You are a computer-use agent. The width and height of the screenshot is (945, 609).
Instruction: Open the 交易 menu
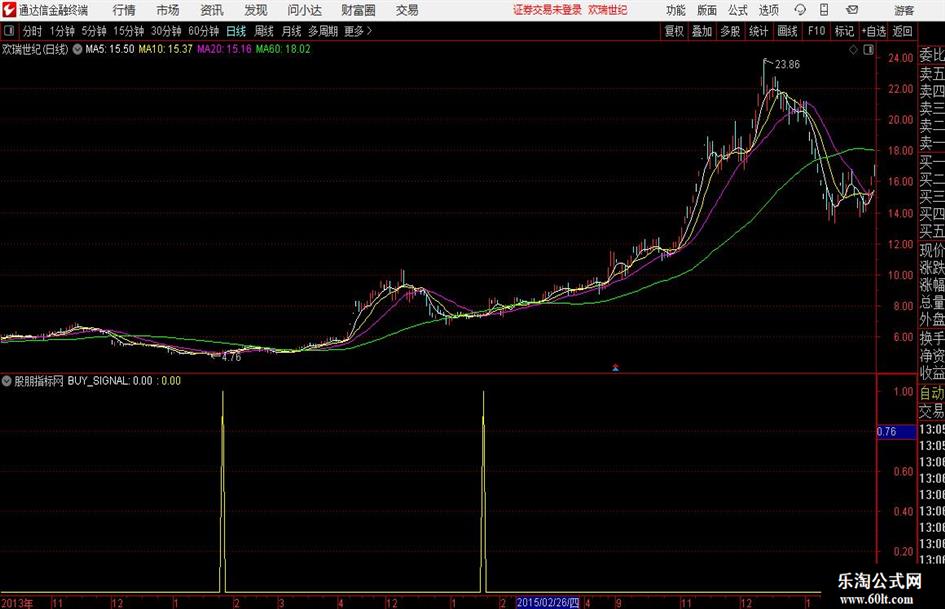(407, 10)
